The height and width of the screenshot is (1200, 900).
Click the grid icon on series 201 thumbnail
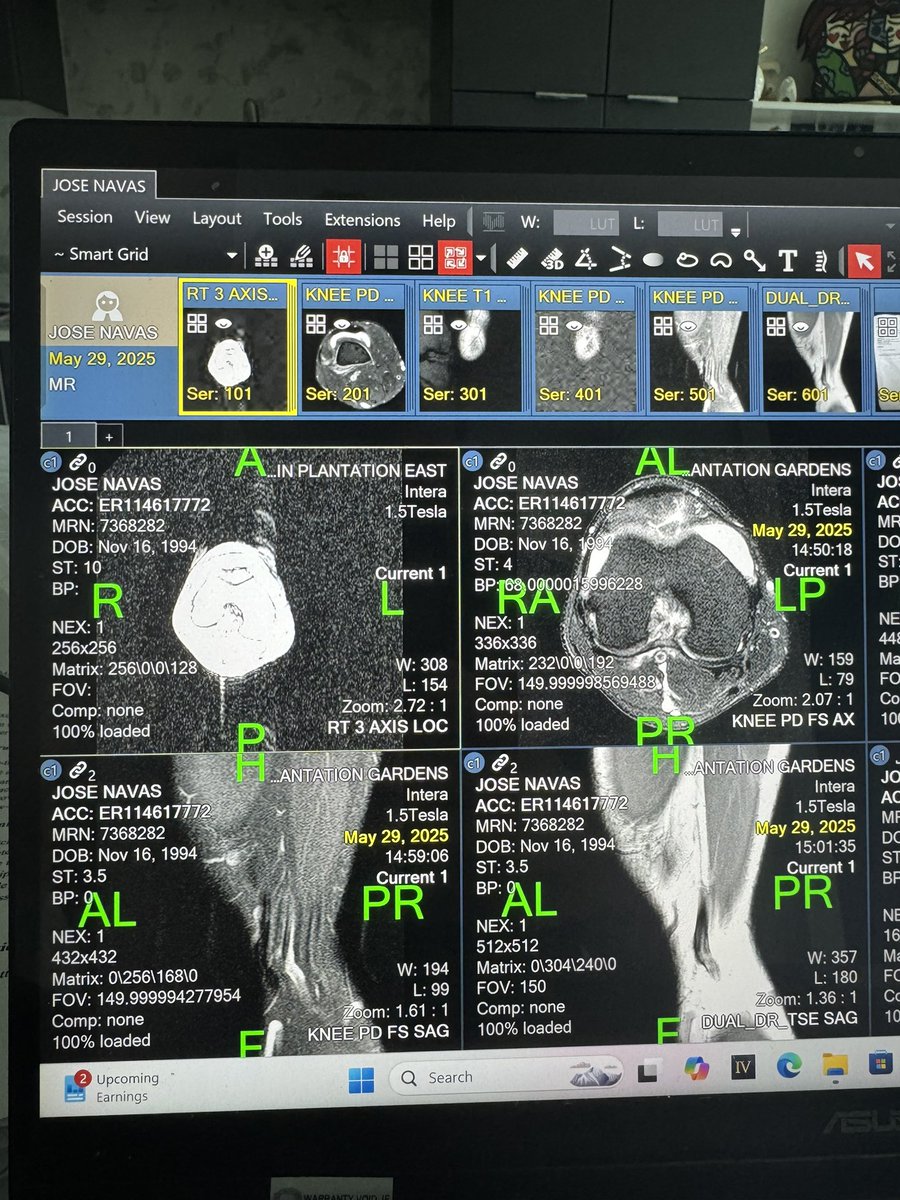pos(315,323)
